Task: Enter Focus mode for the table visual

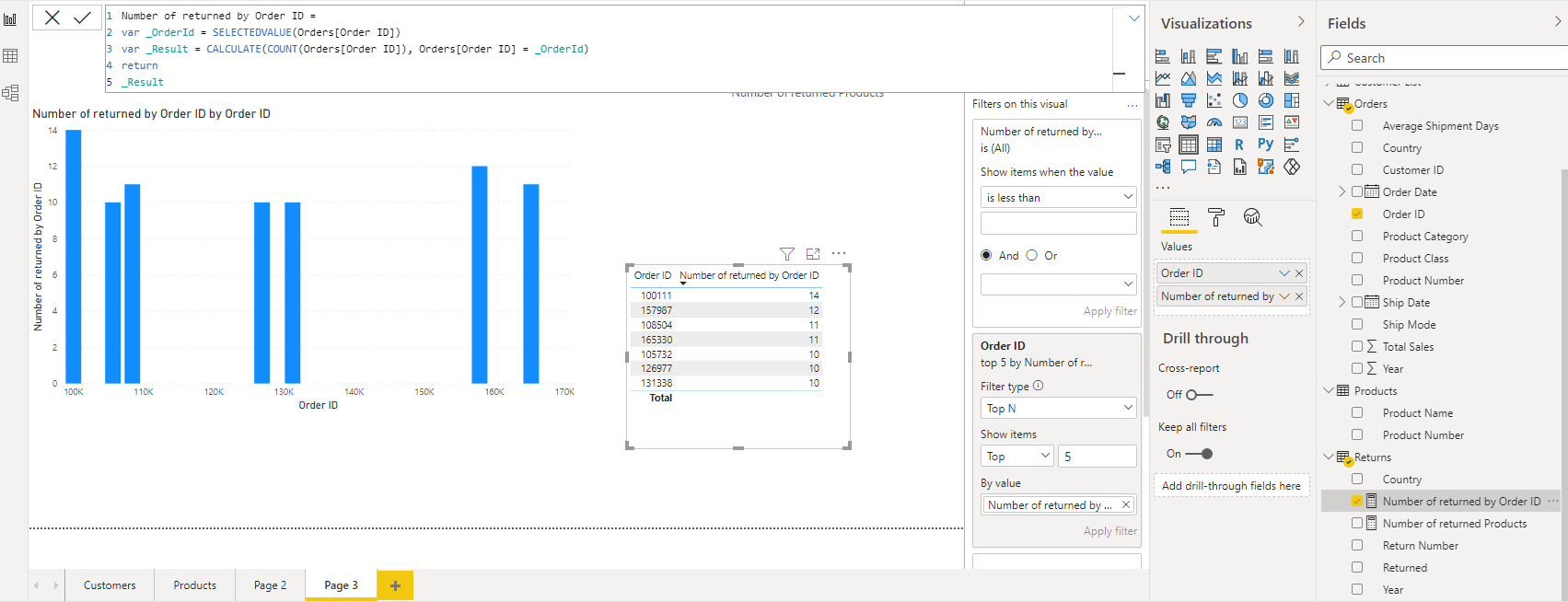Action: pyautogui.click(x=813, y=254)
